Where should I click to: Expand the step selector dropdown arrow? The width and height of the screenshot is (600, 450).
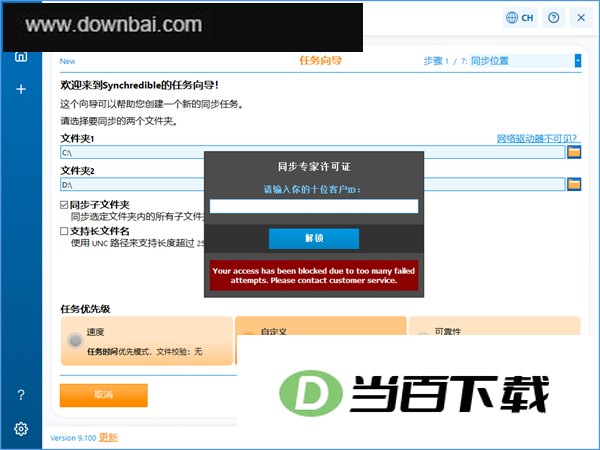tap(578, 60)
